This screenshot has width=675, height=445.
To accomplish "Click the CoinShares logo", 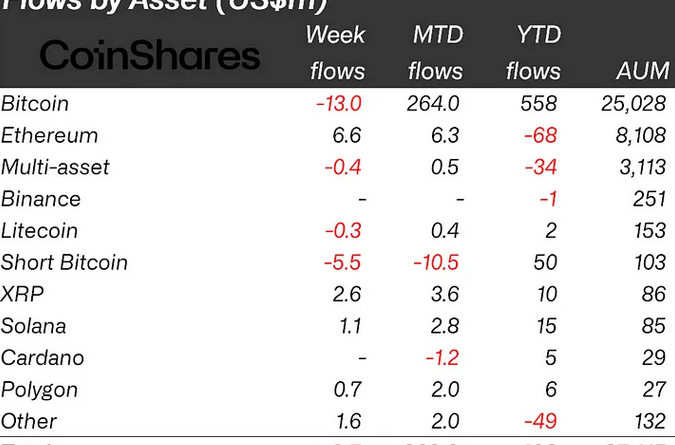I will click(149, 54).
